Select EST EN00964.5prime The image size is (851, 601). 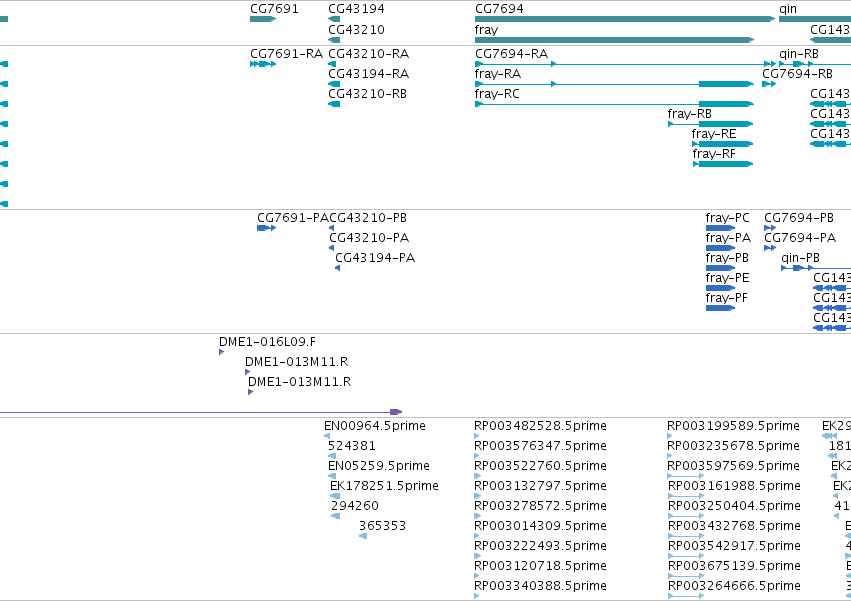[327, 436]
